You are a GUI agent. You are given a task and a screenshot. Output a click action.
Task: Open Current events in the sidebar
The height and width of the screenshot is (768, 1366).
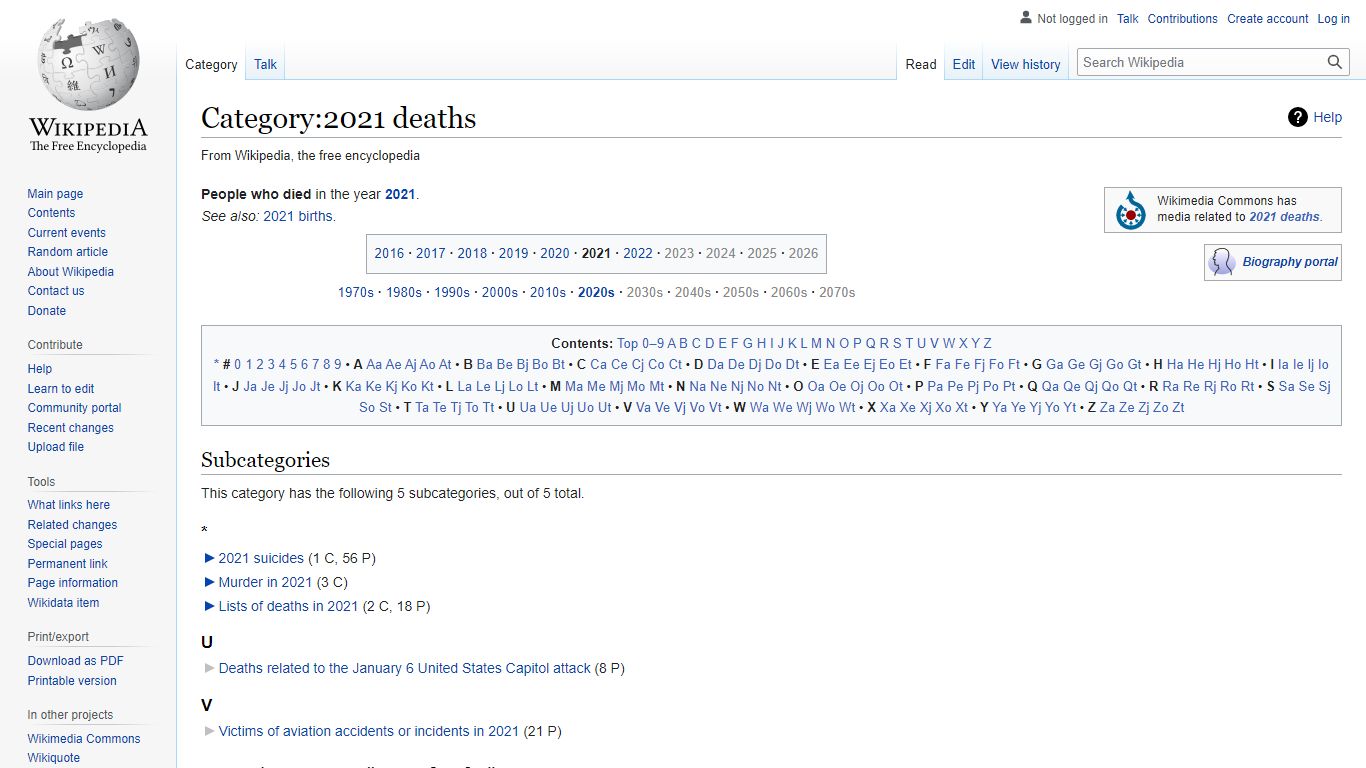point(66,233)
